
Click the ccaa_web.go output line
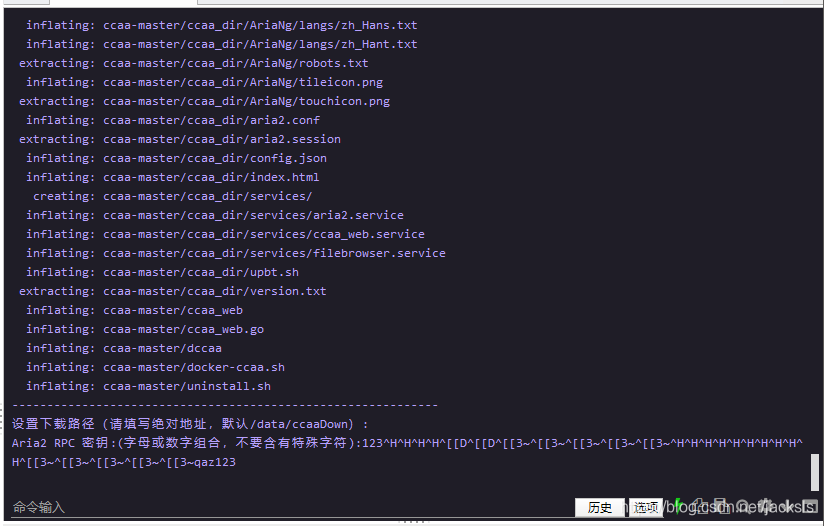(x=145, y=329)
